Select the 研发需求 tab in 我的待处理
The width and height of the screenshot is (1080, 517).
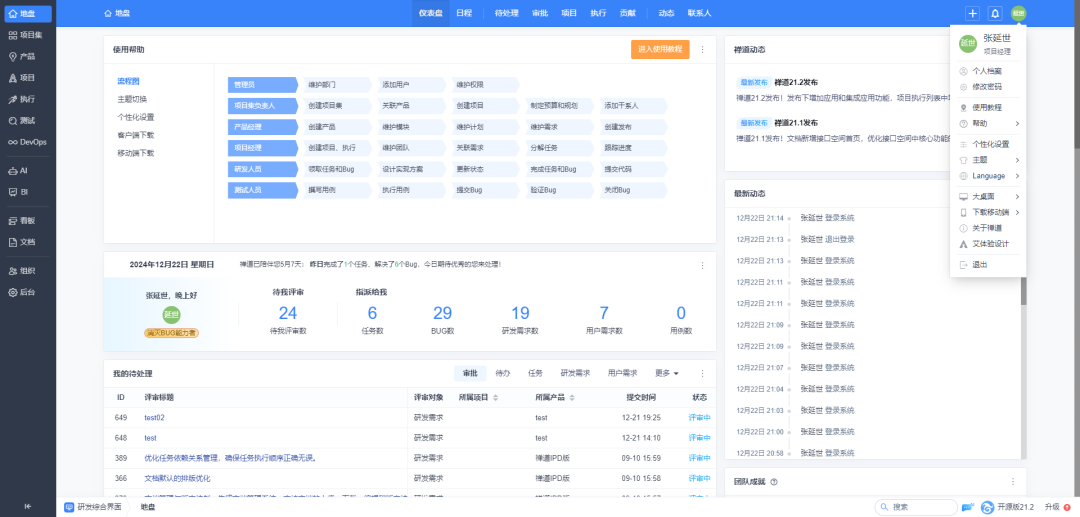(575, 373)
